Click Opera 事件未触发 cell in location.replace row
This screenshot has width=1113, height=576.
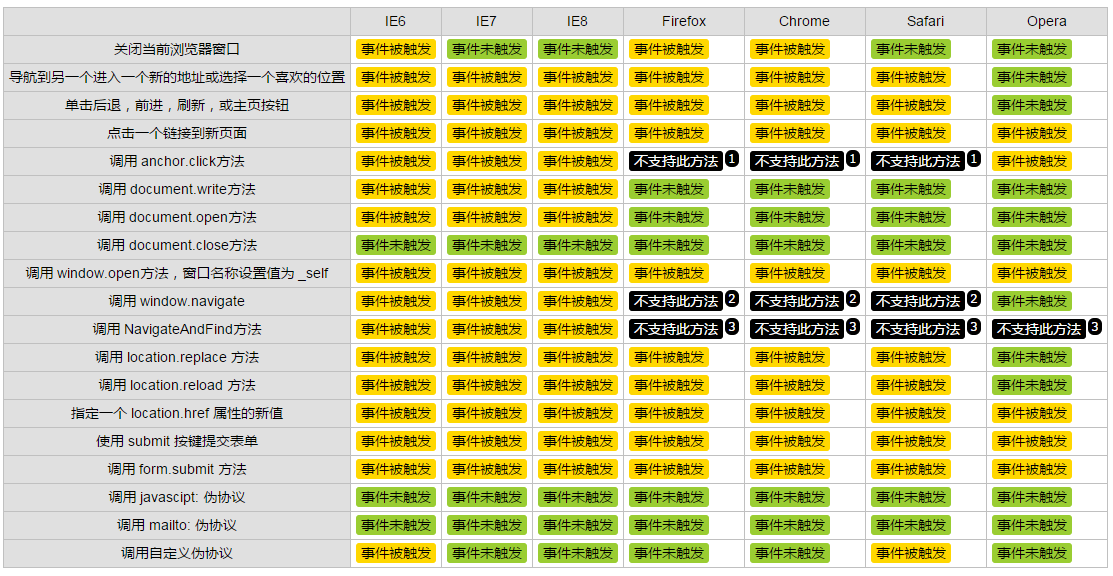(1031, 357)
